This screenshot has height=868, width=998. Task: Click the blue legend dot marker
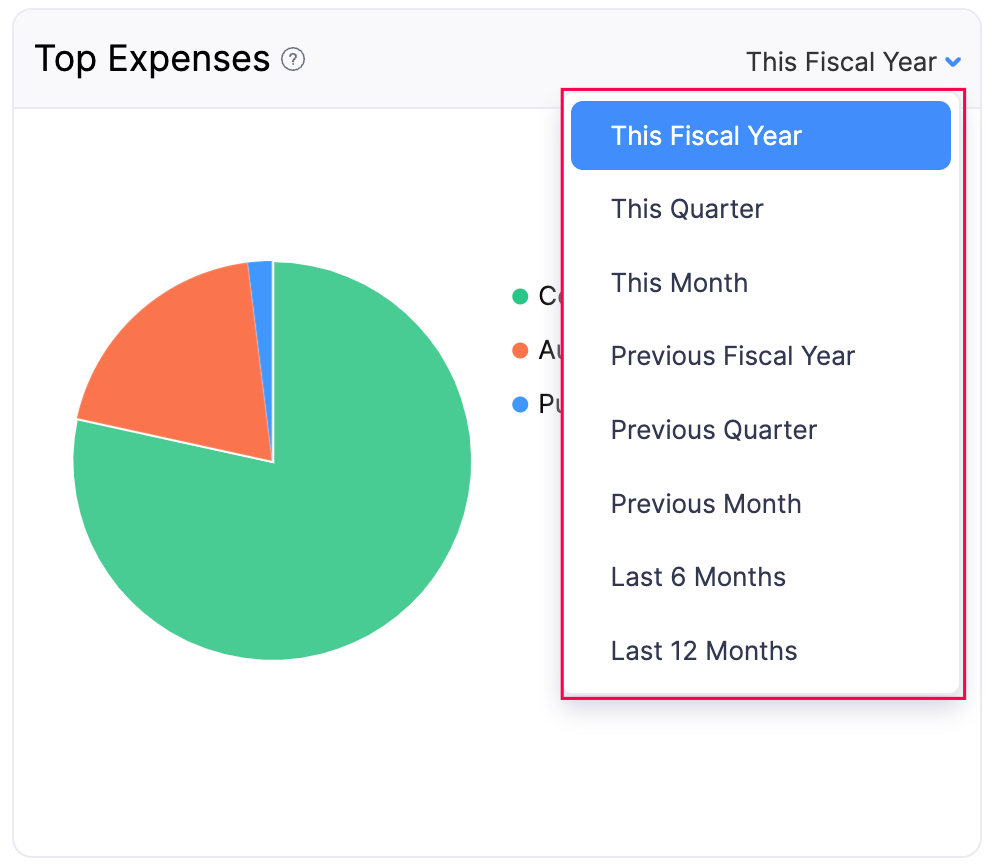519,404
